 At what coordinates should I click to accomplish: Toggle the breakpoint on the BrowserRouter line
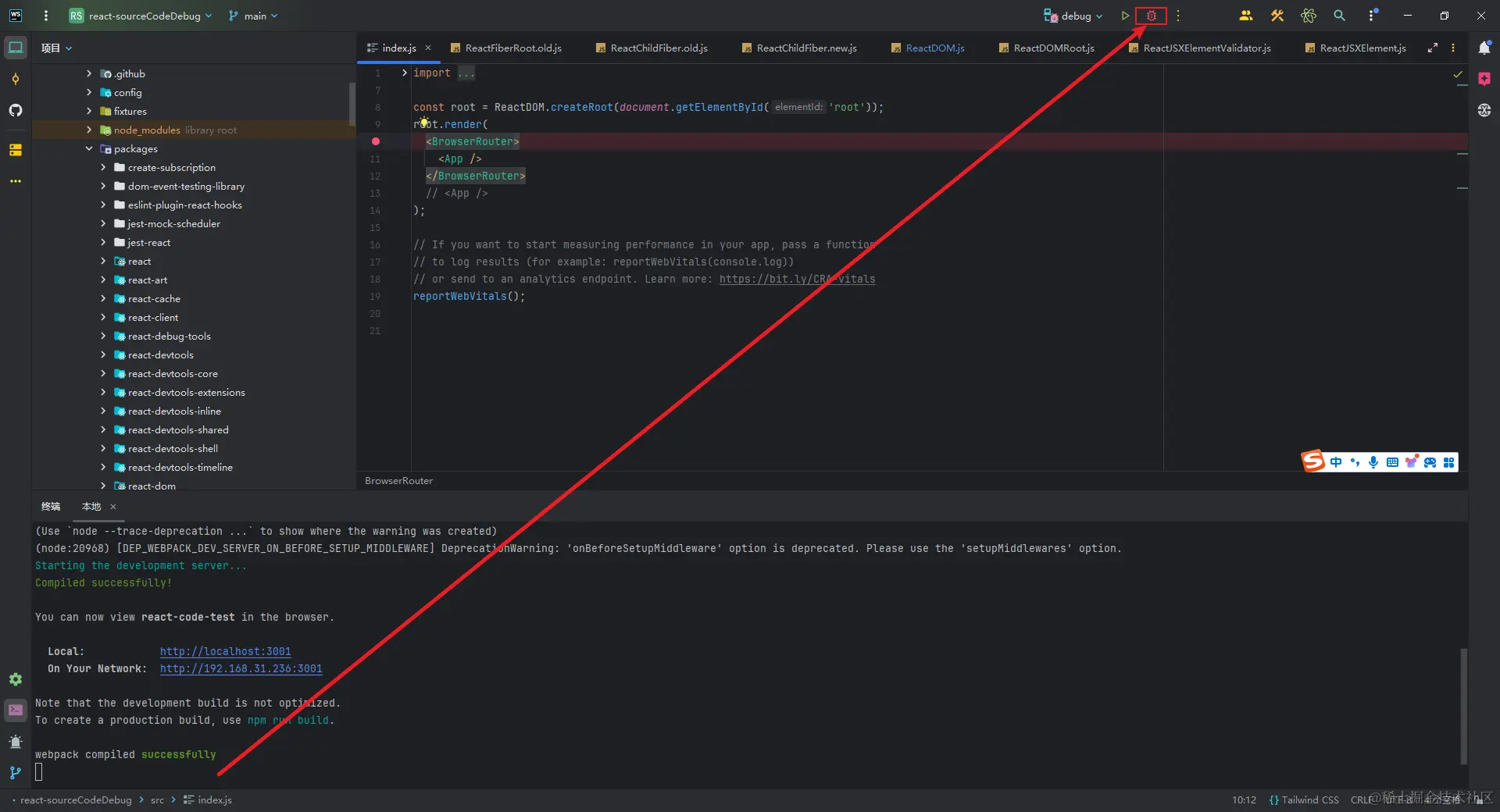tap(376, 141)
